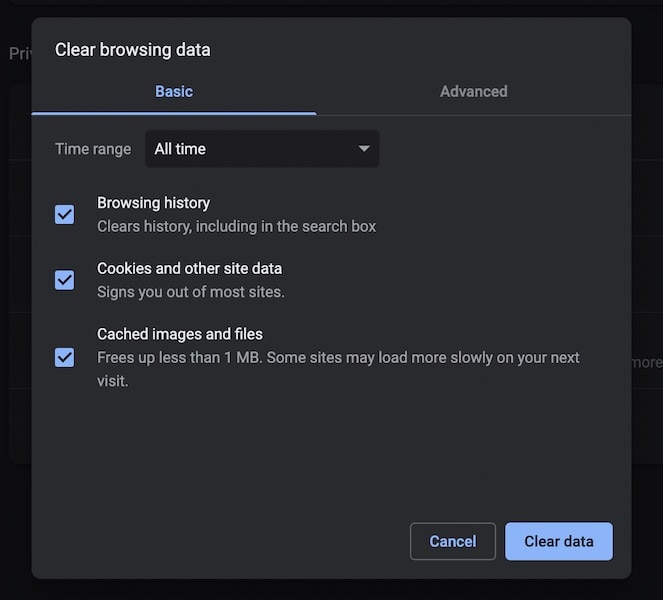Click "Clears history, including in the search box" text
The width and height of the screenshot is (663, 600).
point(236,227)
